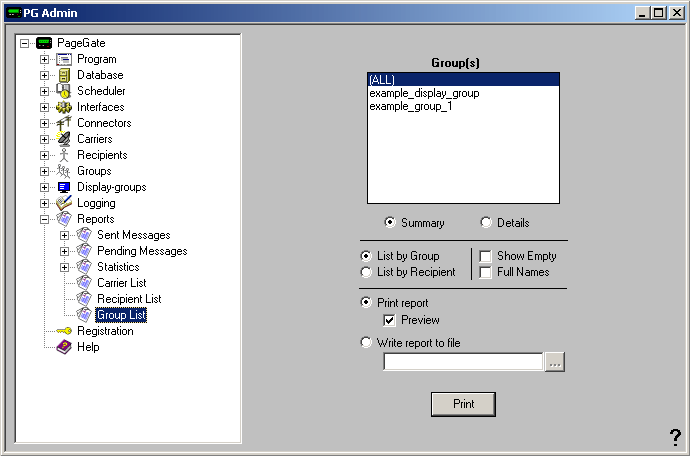The width and height of the screenshot is (690, 456).
Task: Select Write report to file option
Action: (x=366, y=342)
